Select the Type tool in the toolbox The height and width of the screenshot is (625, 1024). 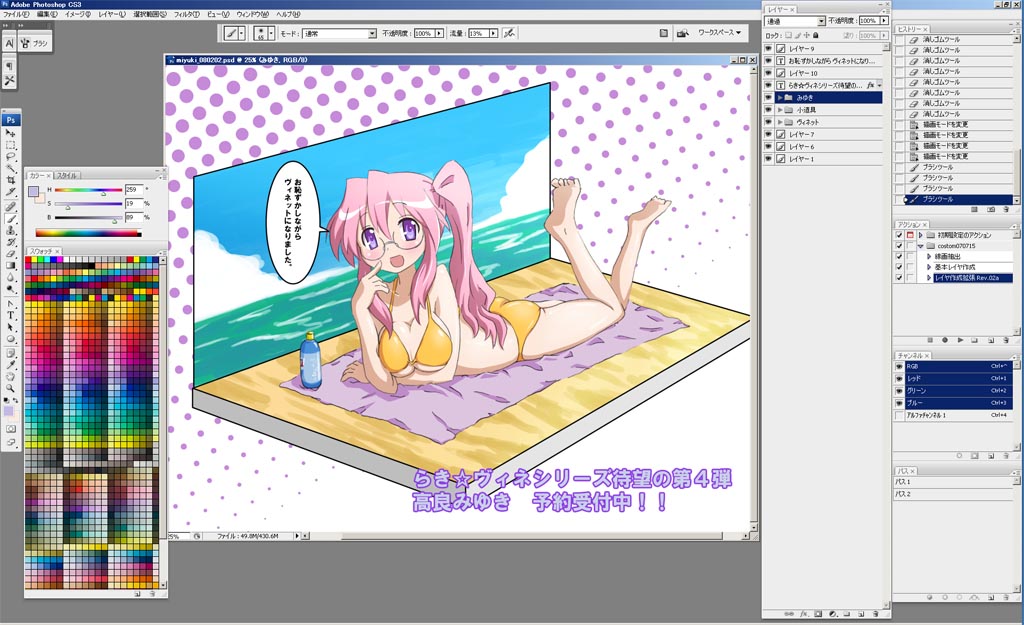[x=10, y=315]
